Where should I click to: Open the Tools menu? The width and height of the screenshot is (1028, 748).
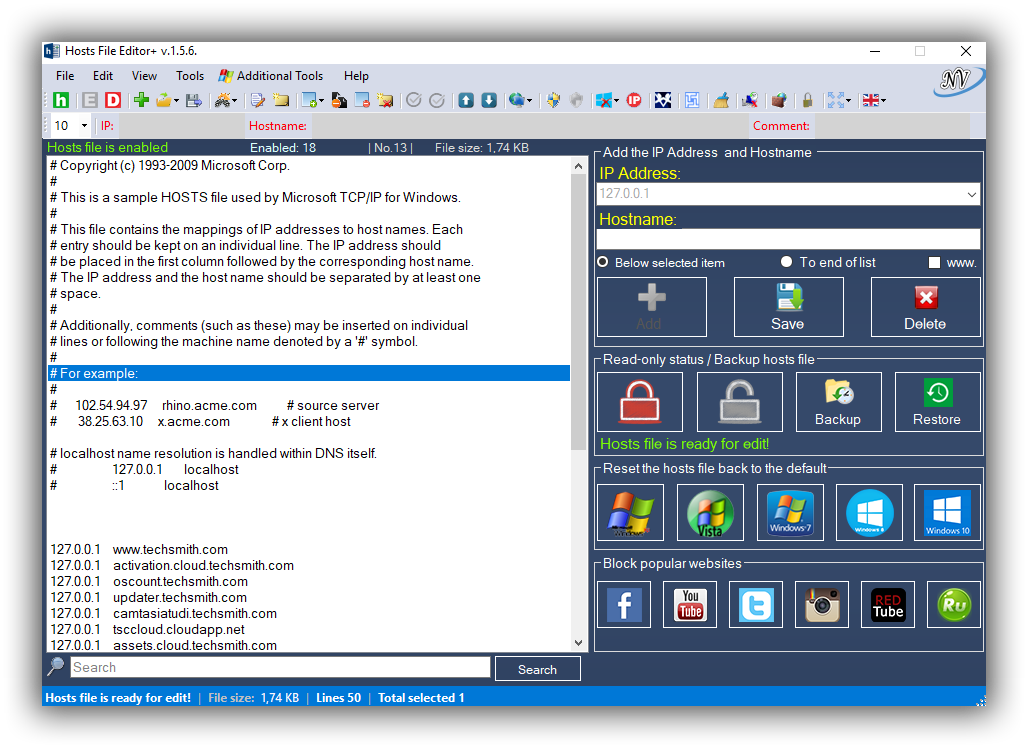190,76
